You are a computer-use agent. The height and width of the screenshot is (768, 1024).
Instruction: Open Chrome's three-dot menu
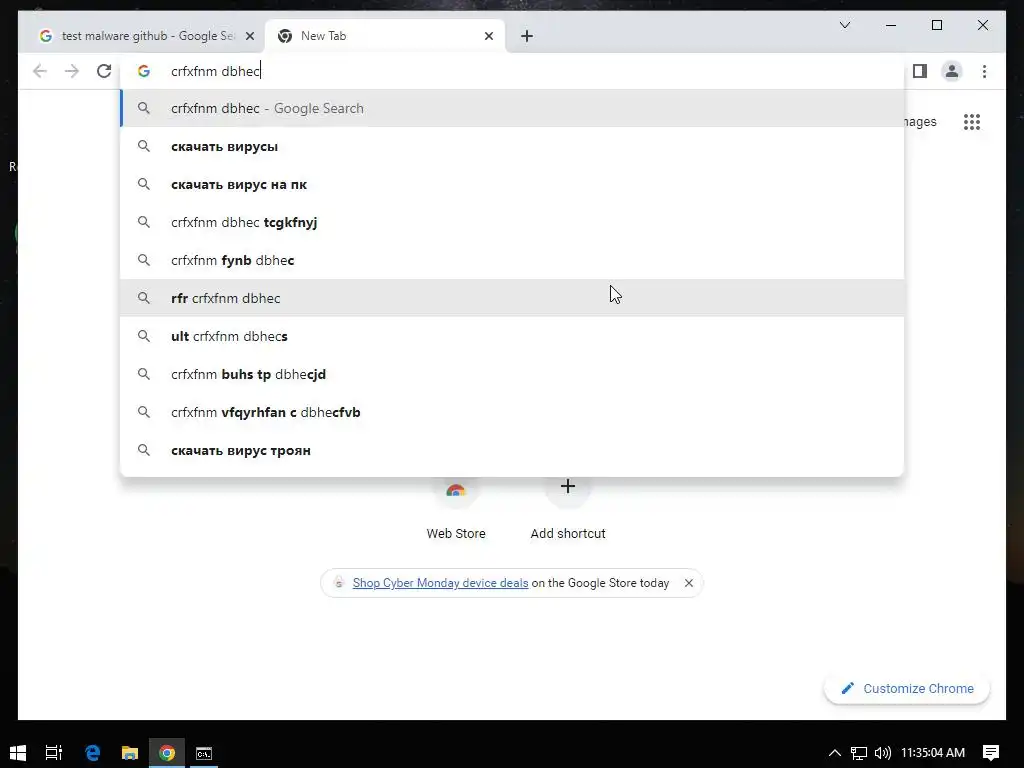click(984, 71)
